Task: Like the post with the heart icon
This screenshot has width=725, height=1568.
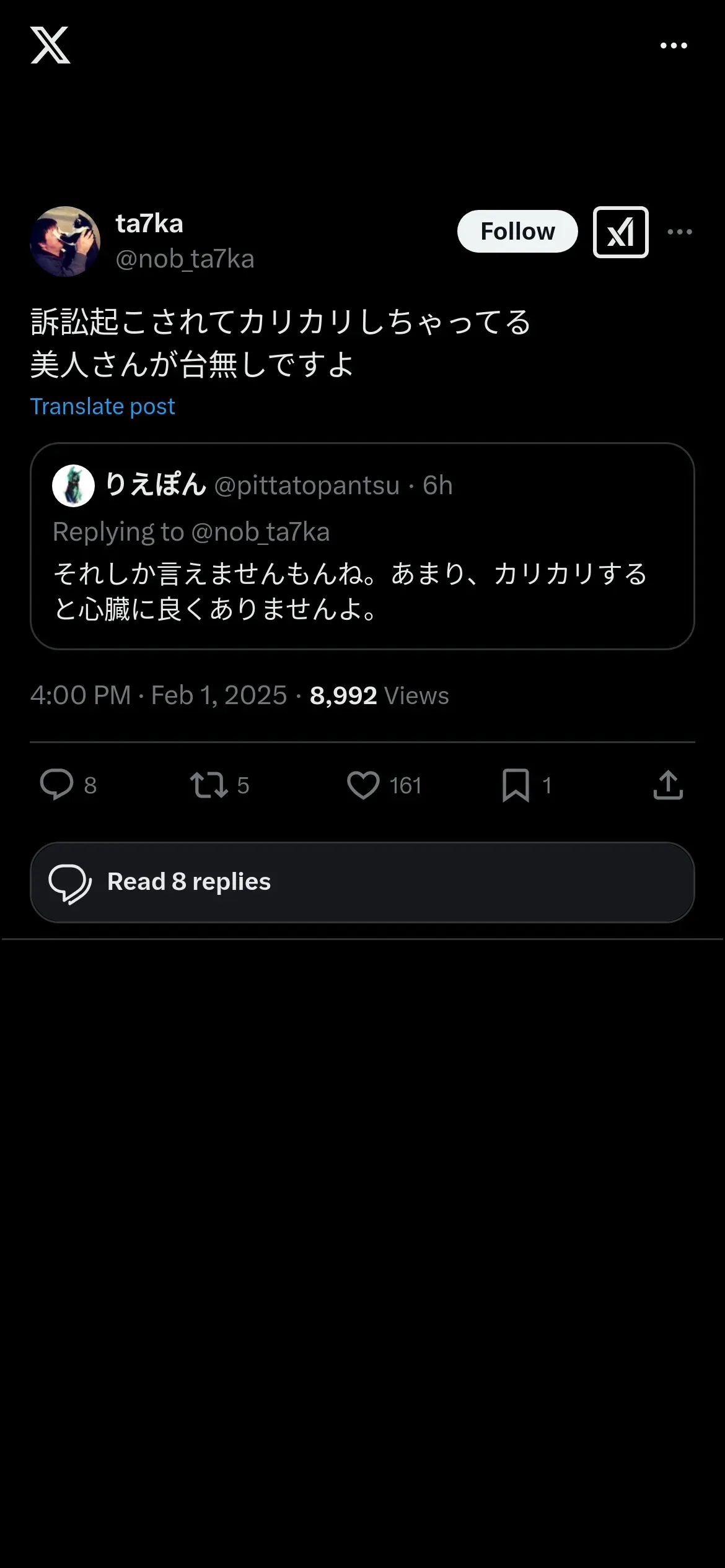Action: pos(363,785)
